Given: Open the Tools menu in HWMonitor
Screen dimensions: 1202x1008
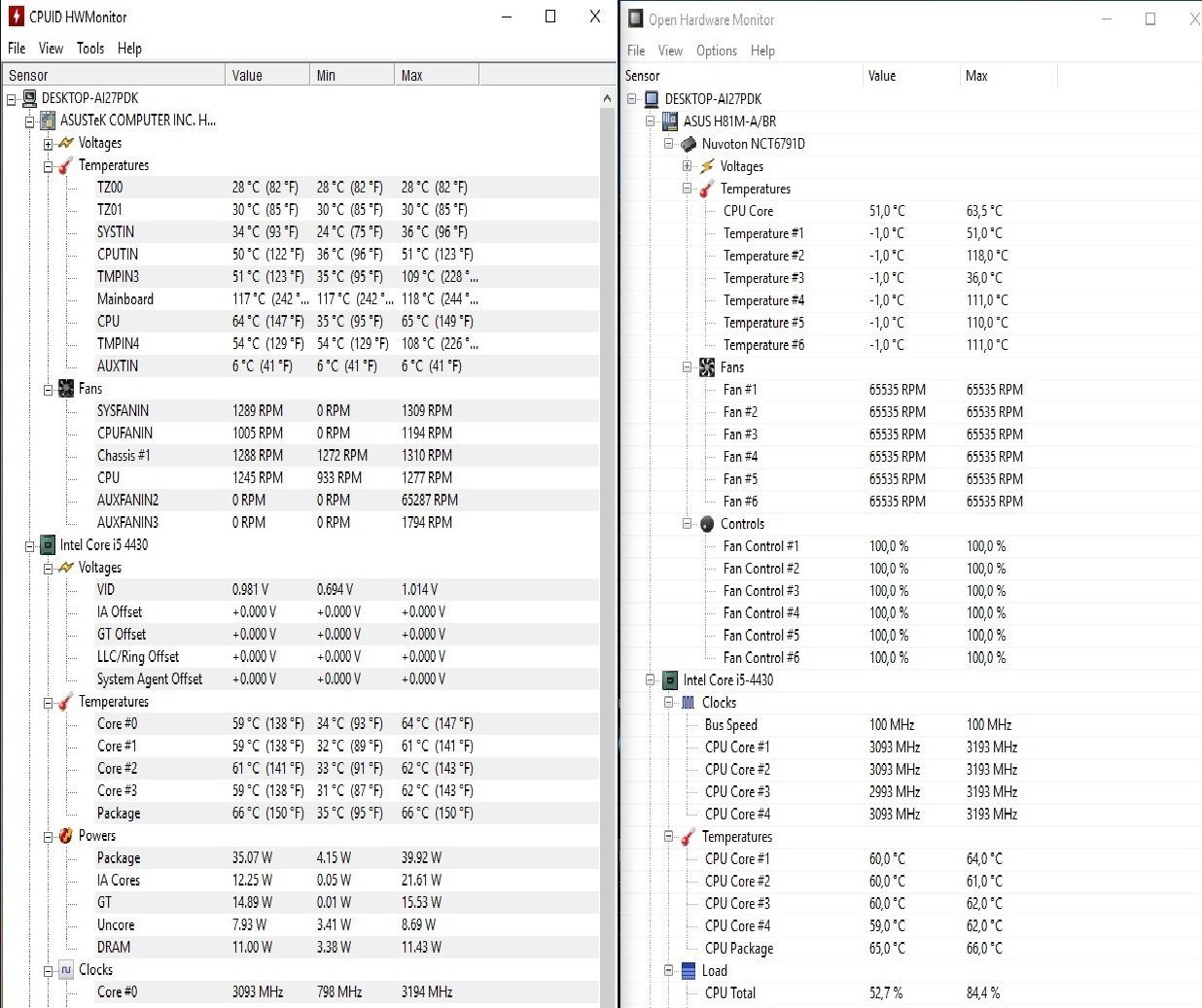Looking at the screenshot, I should 90,49.
